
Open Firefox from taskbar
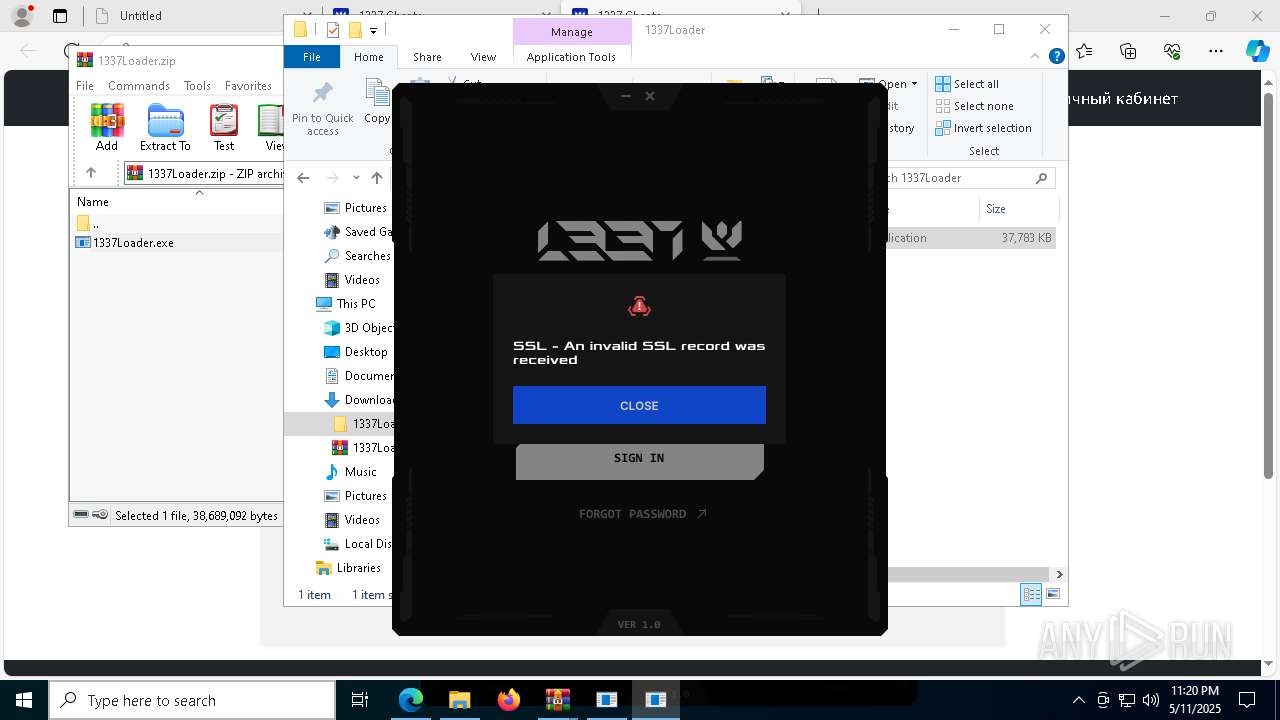coord(509,700)
